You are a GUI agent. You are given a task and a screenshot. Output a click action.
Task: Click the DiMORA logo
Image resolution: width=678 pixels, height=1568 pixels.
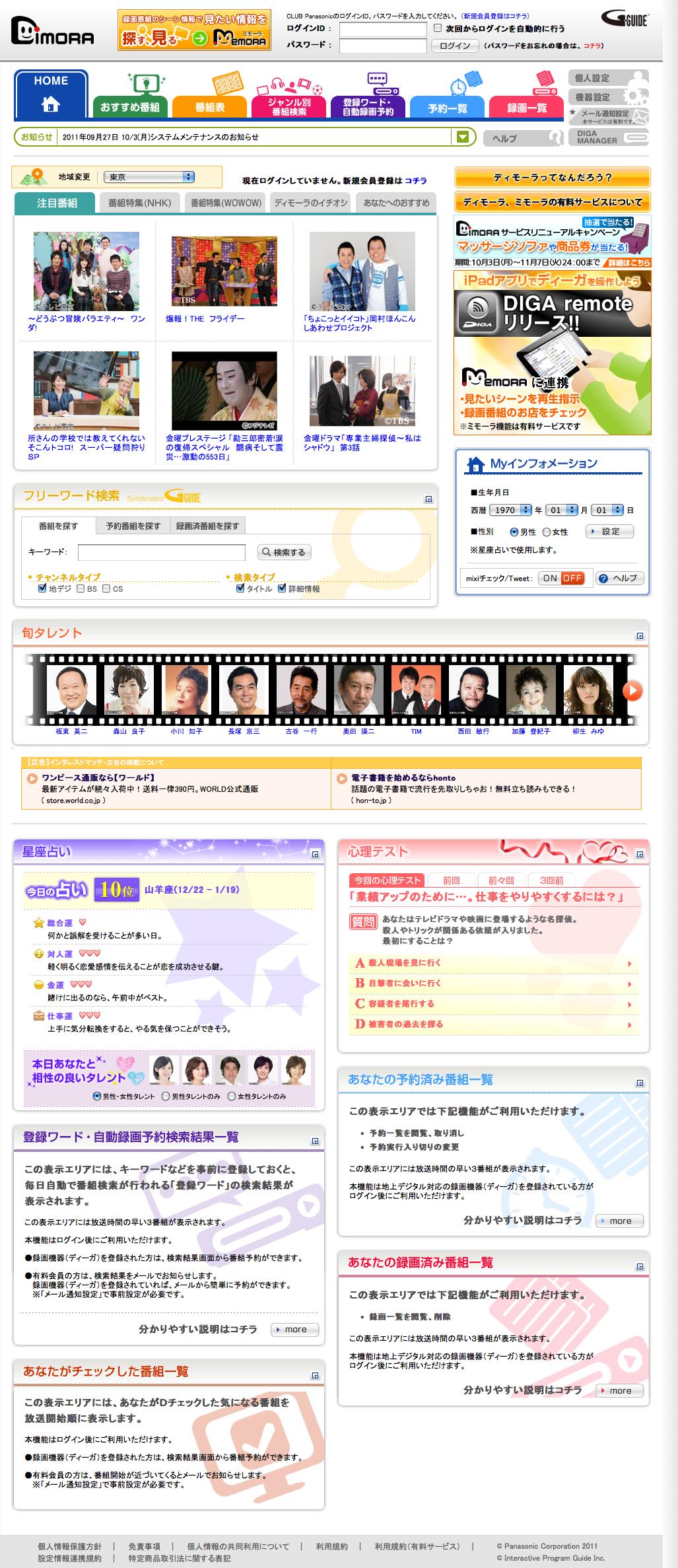(53, 31)
